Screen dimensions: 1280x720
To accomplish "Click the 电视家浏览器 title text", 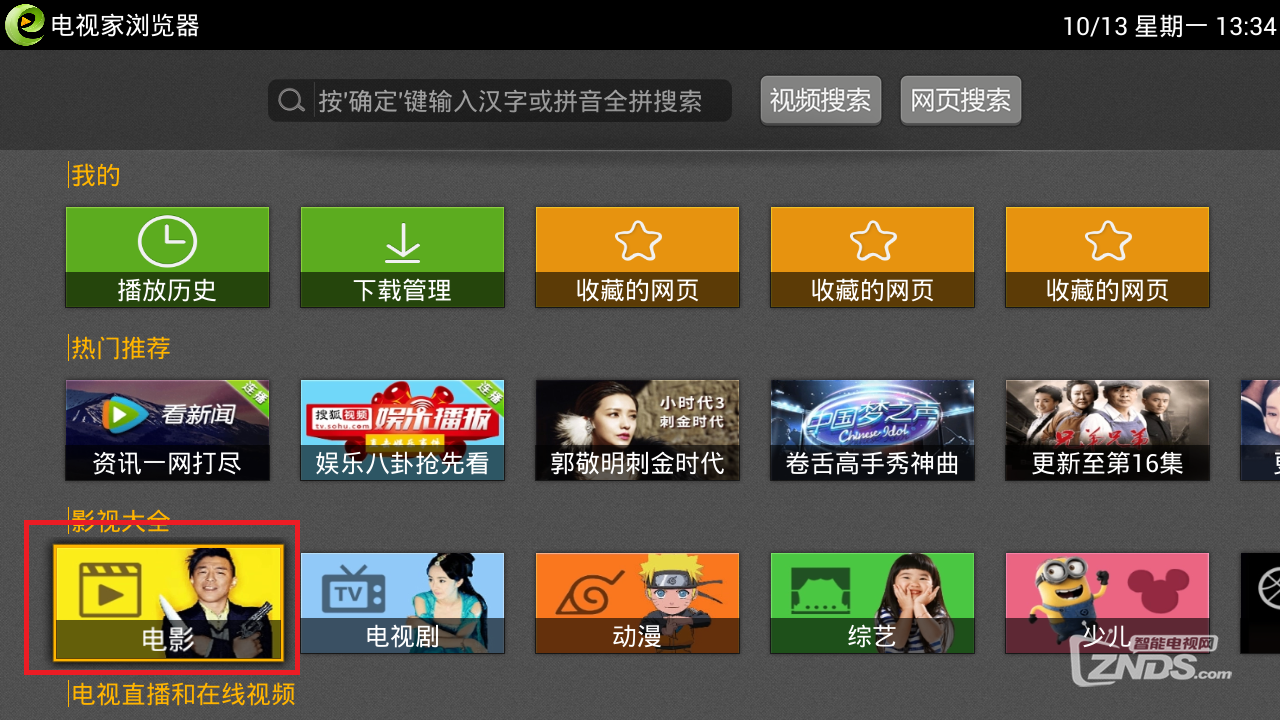I will [125, 25].
